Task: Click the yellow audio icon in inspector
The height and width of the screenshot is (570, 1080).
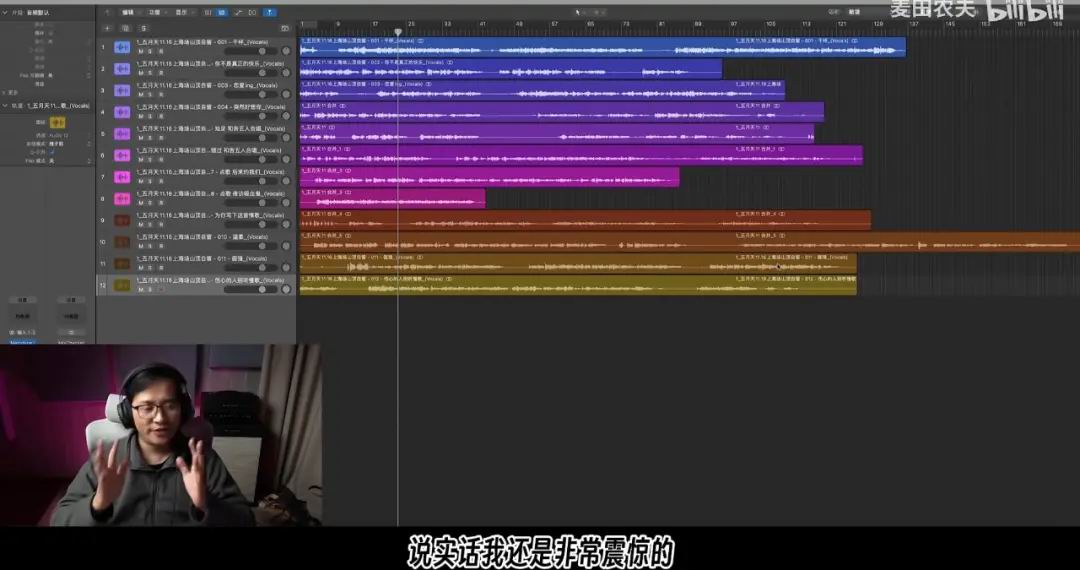Action: coord(57,121)
